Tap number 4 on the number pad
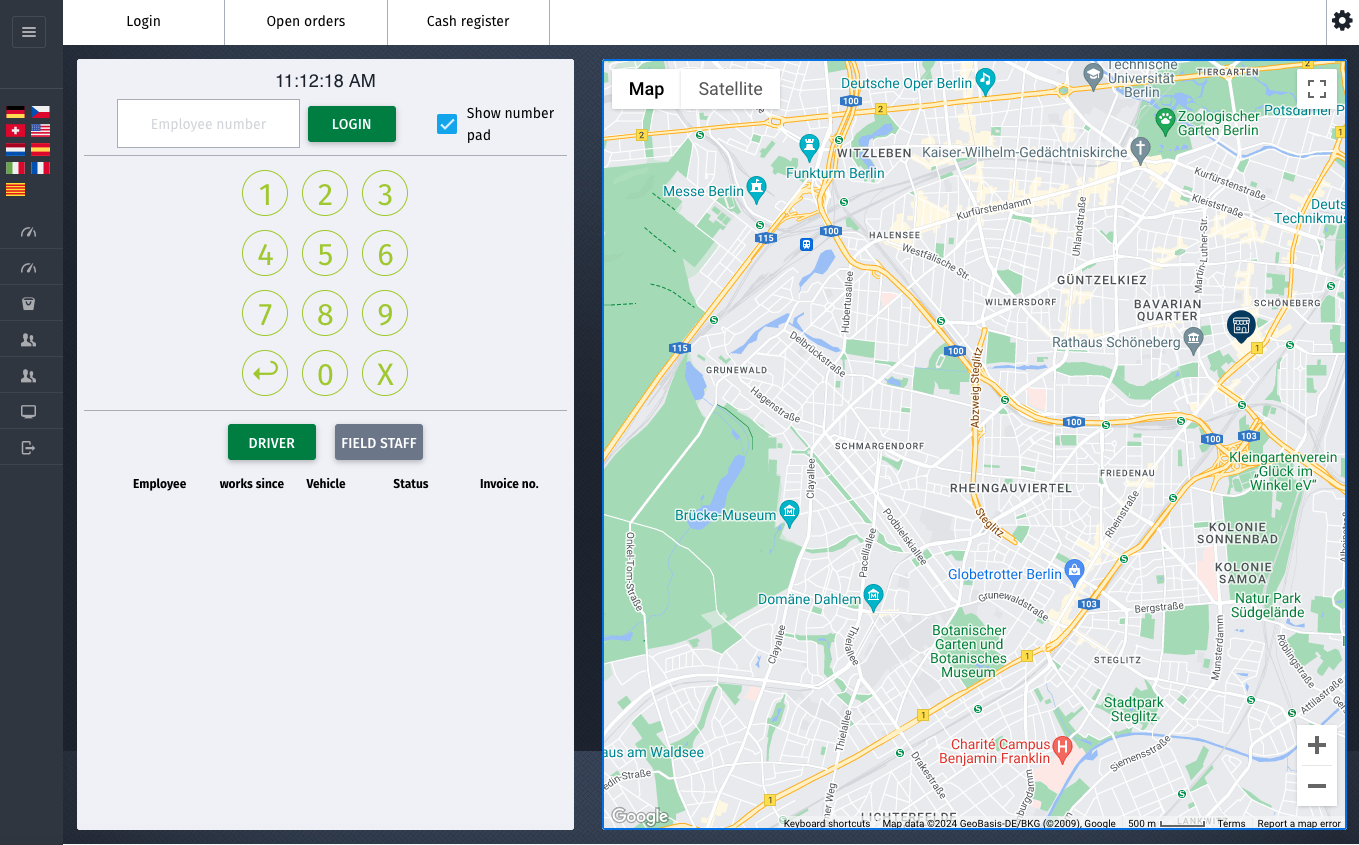This screenshot has height=845, width=1359. click(265, 254)
